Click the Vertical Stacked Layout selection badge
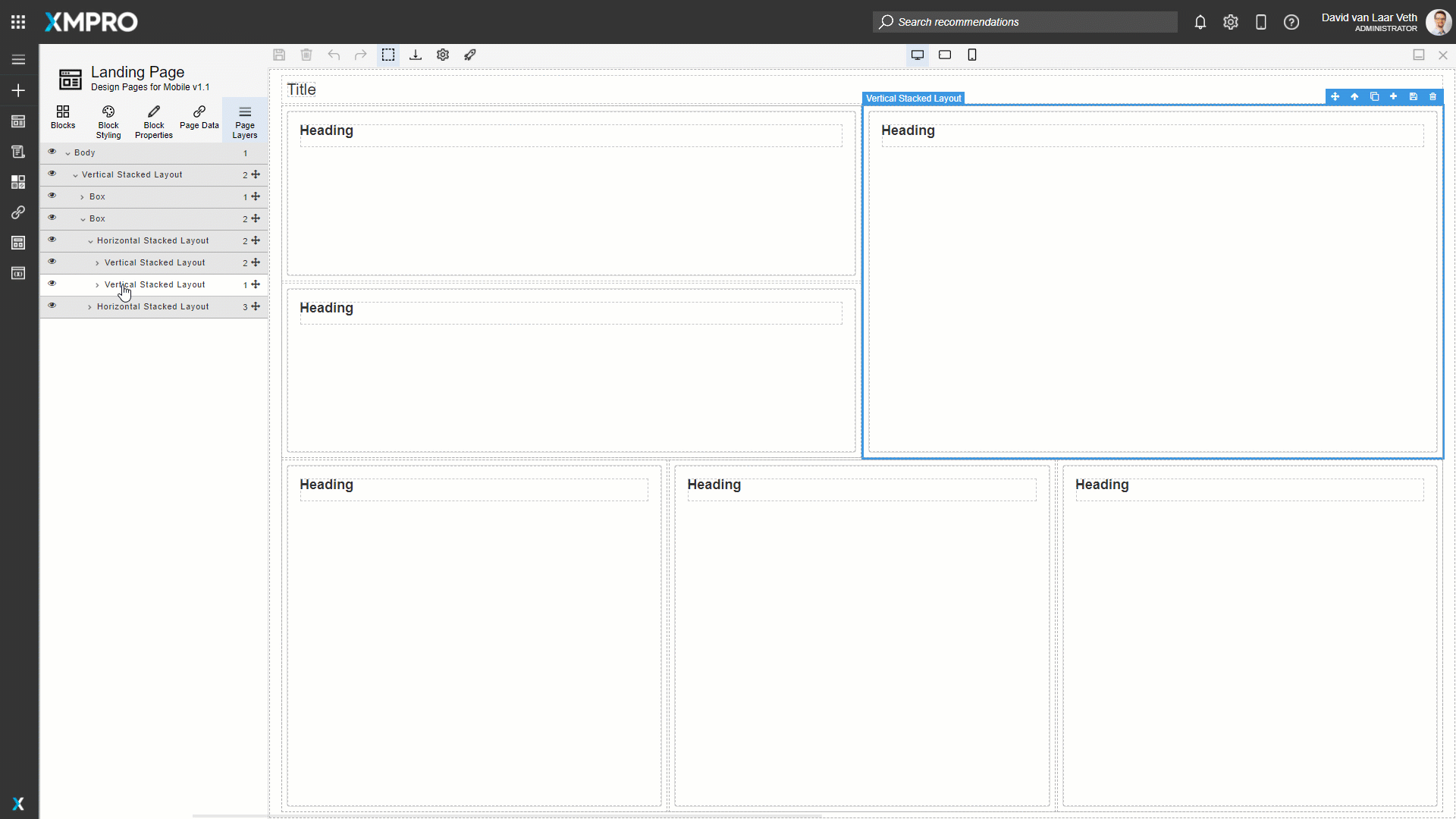1456x819 pixels. click(x=913, y=99)
